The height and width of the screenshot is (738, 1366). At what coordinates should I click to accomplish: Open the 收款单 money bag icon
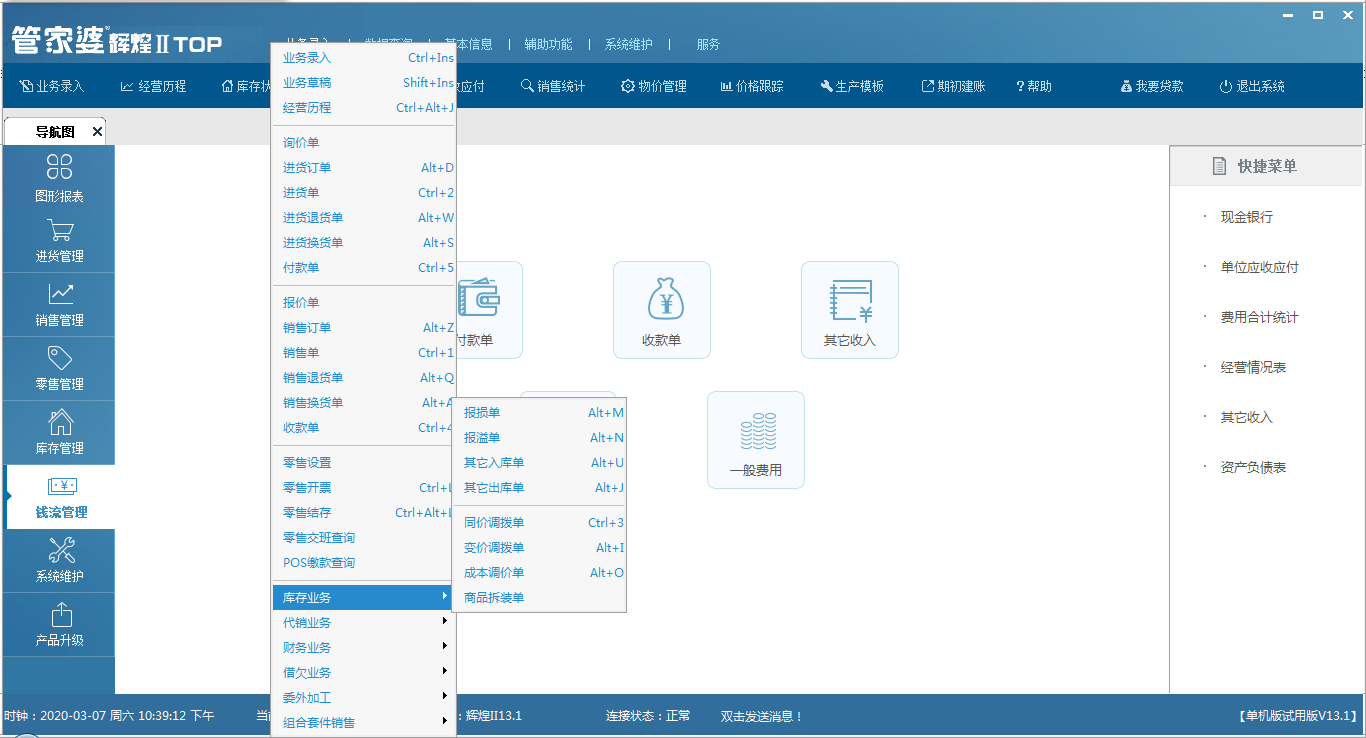(661, 301)
